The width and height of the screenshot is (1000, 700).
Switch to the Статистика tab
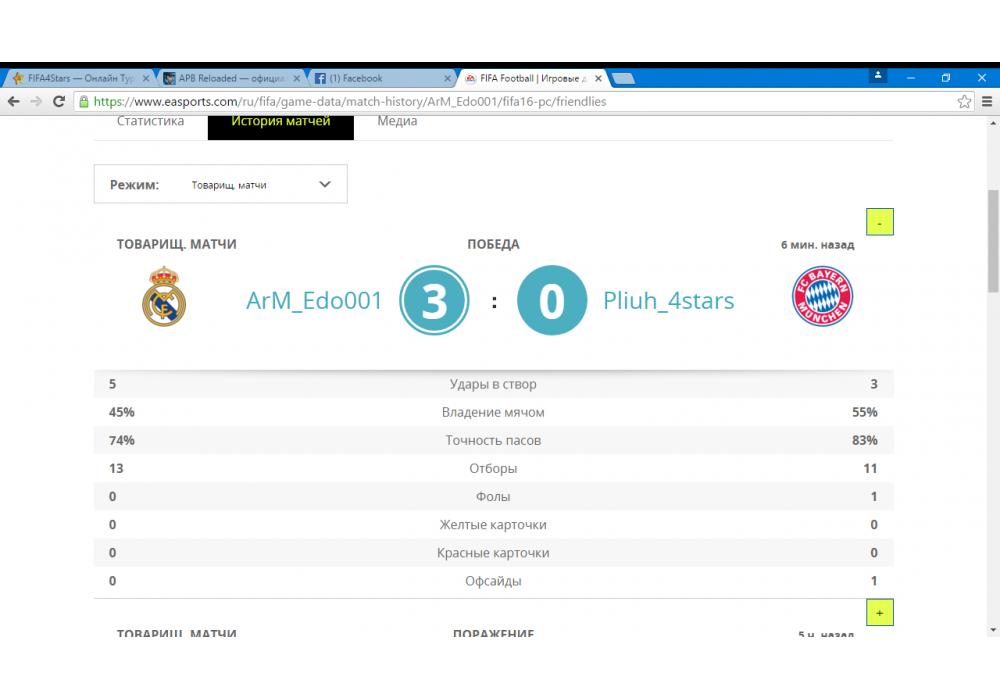pyautogui.click(x=150, y=122)
